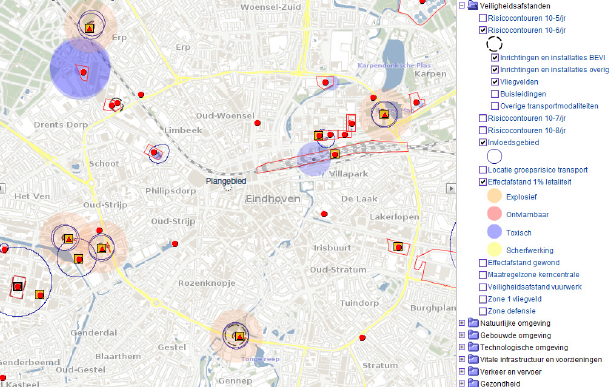Click the large blue toxic zone circle
Image resolution: width=612 pixels, height=387 pixels.
click(80, 69)
